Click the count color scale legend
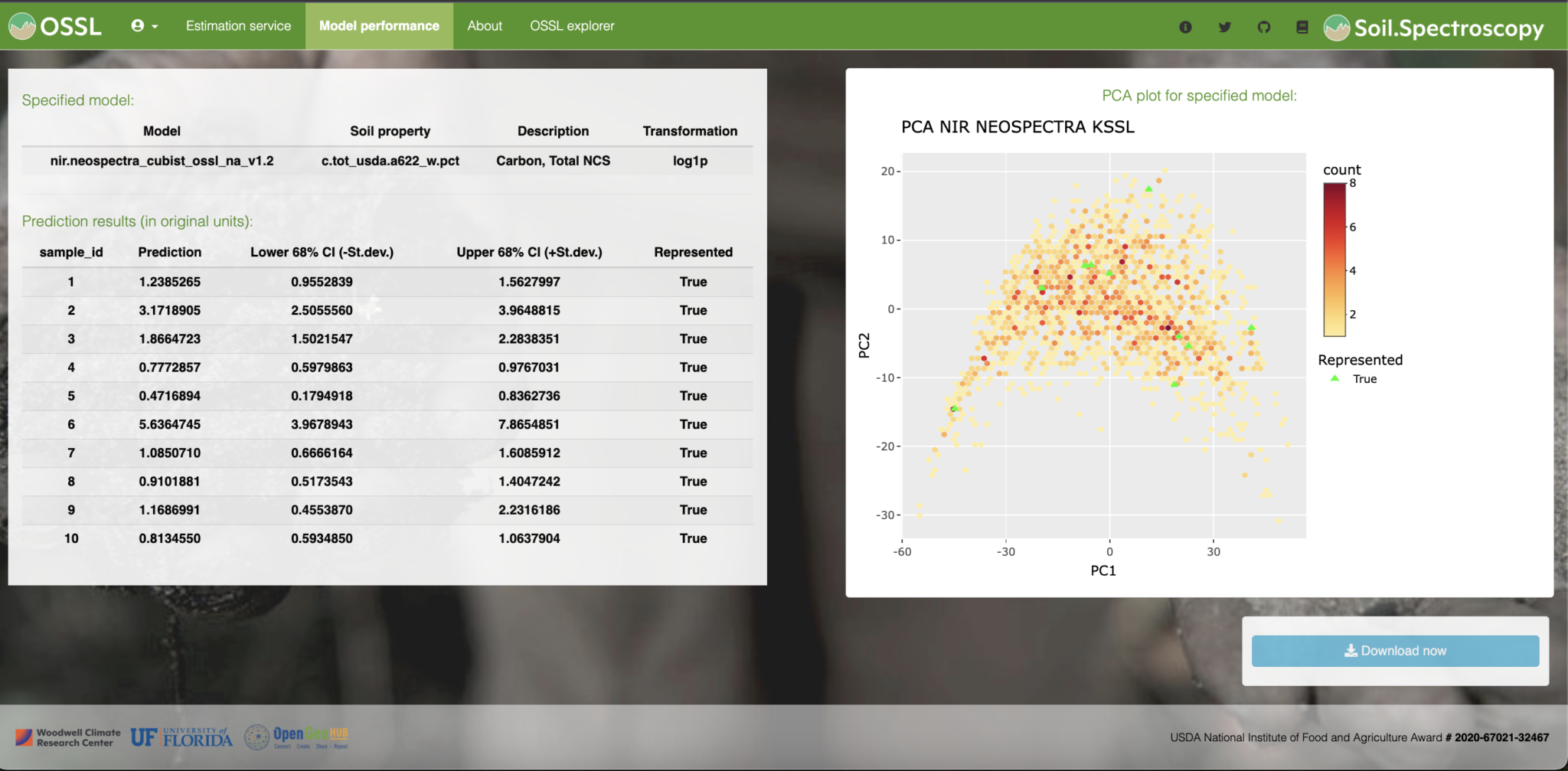The height and width of the screenshot is (771, 1568). (x=1334, y=260)
